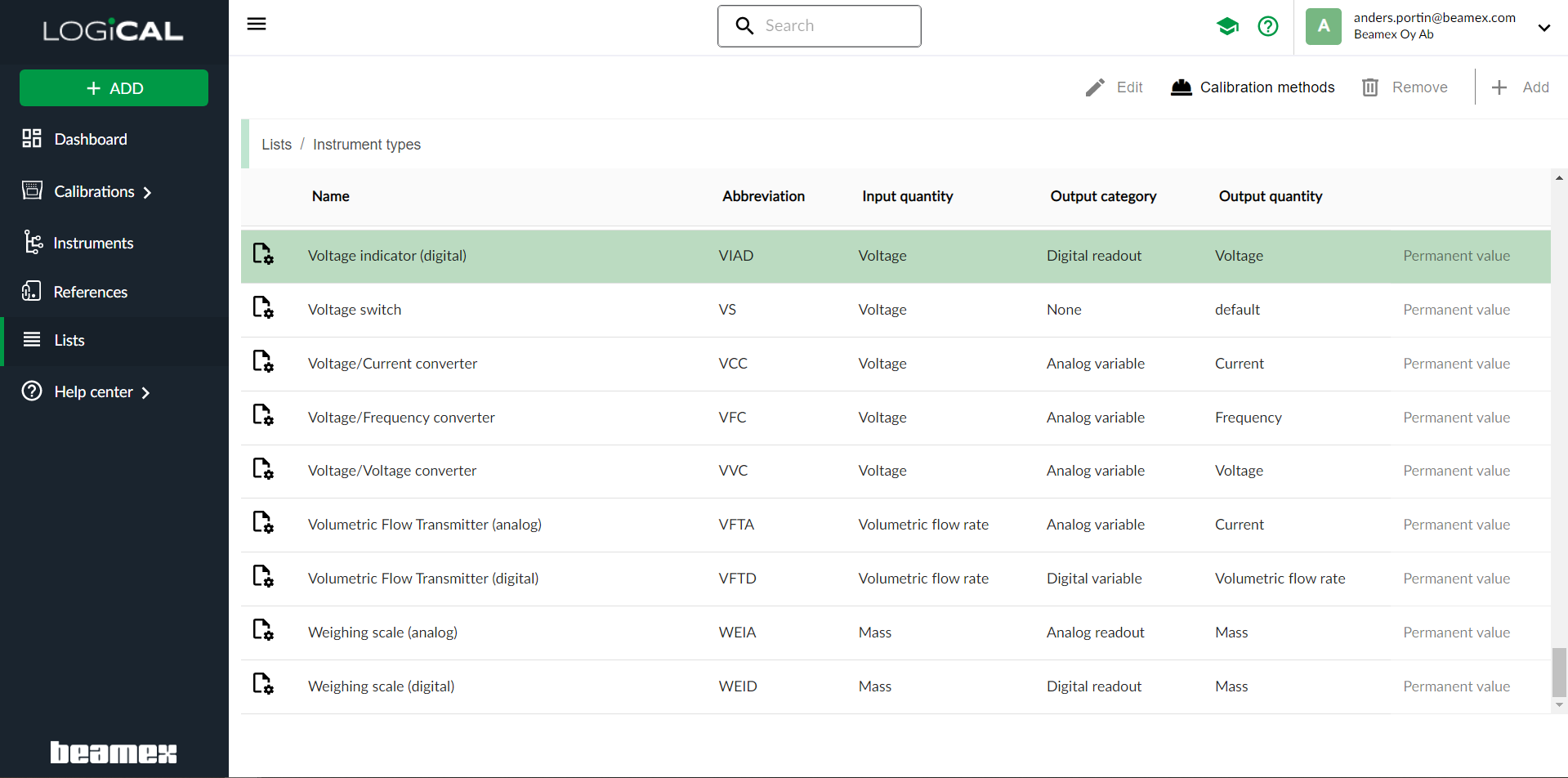Click the Remove trash icon
Screen dimensions: 1568x778
pos(1370,87)
